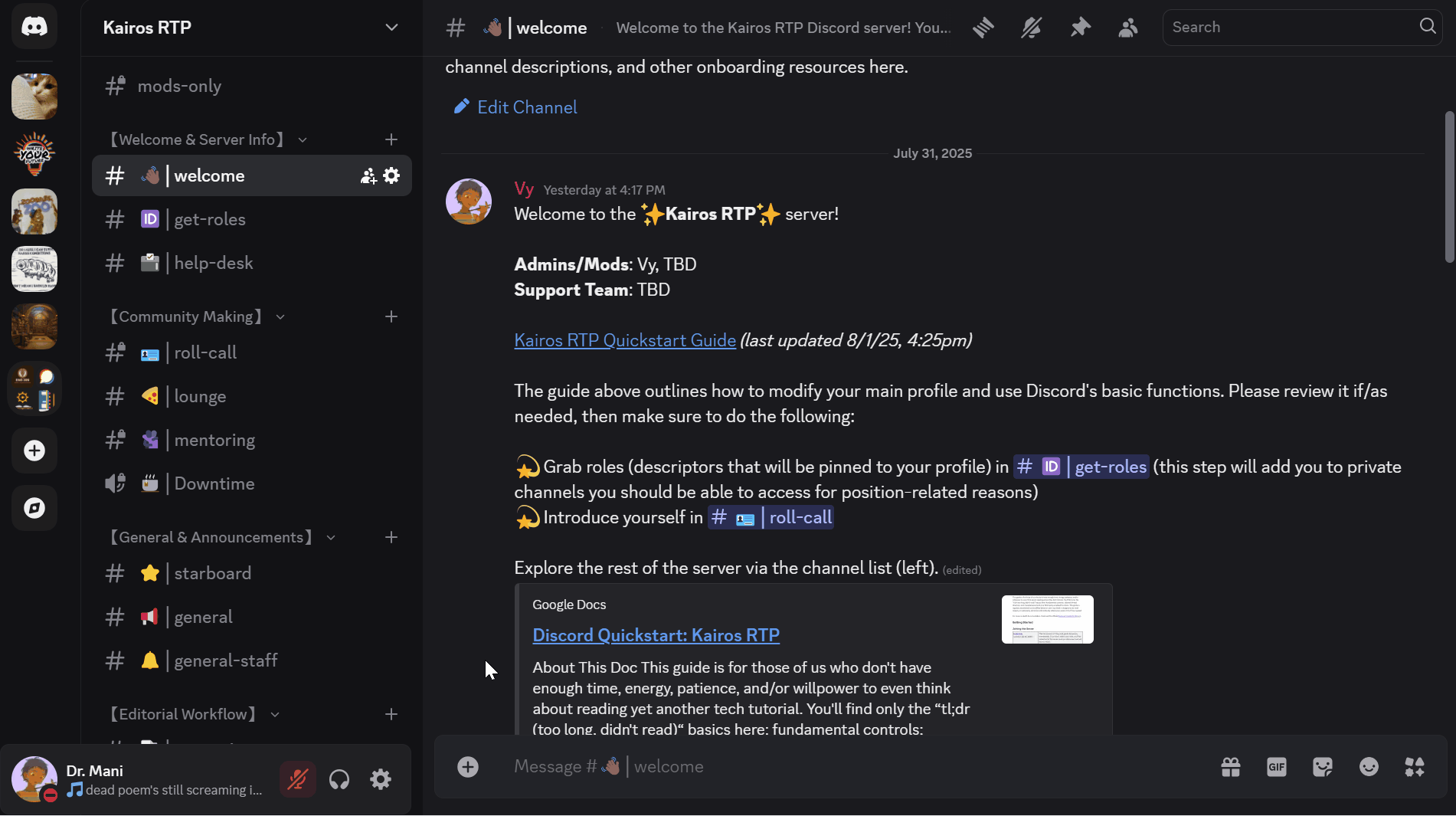
Task: Click the message input box
Action: click(x=766, y=766)
